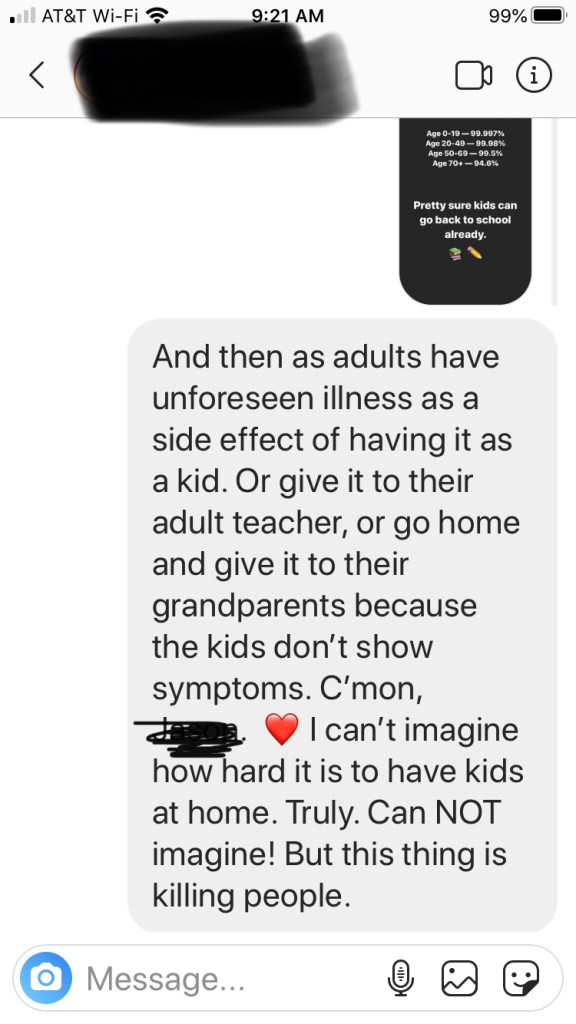Image resolution: width=576 pixels, height=1024 pixels.
Task: Open the shared story post thumbnail
Action: pos(465,212)
